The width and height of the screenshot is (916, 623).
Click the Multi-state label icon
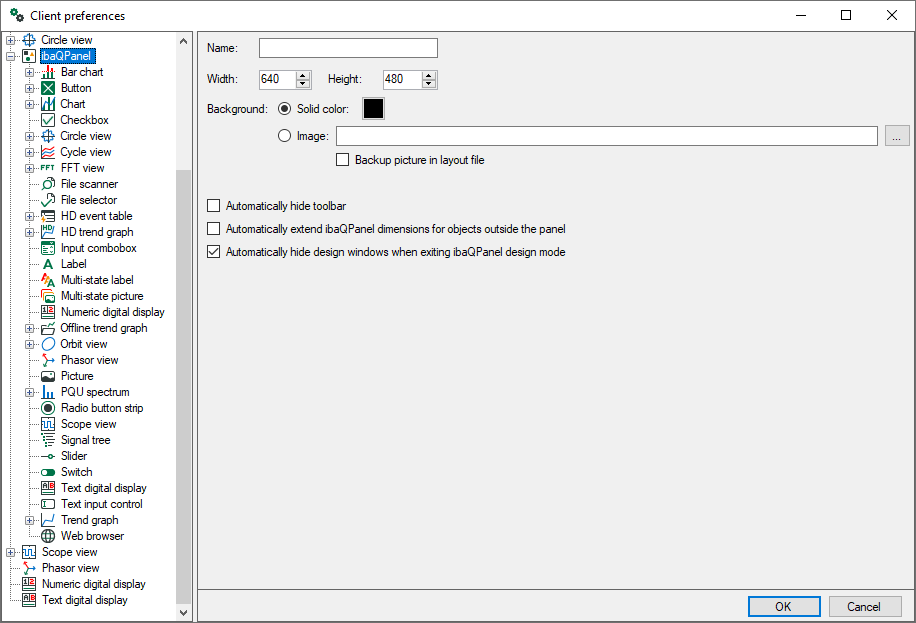48,280
